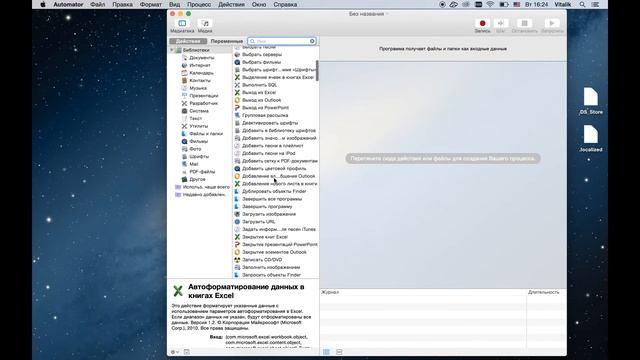Select the Система category
The width and height of the screenshot is (640, 360).
tap(199, 111)
